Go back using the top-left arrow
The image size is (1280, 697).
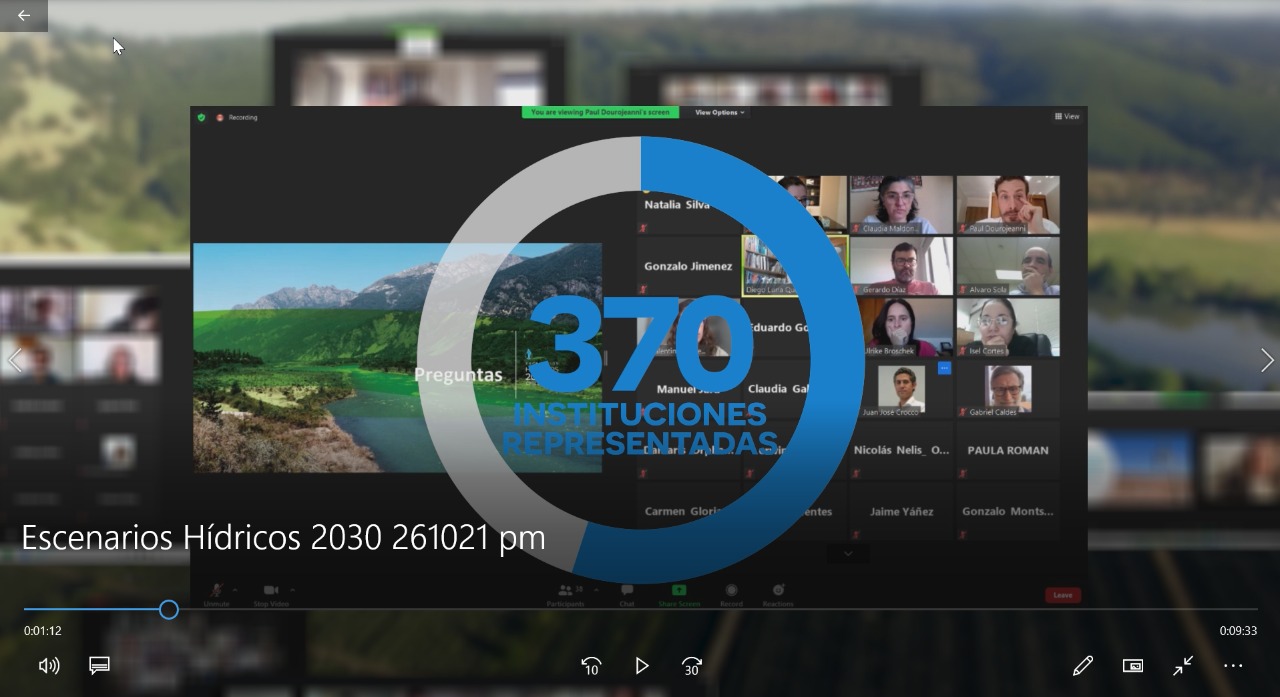(x=23, y=16)
